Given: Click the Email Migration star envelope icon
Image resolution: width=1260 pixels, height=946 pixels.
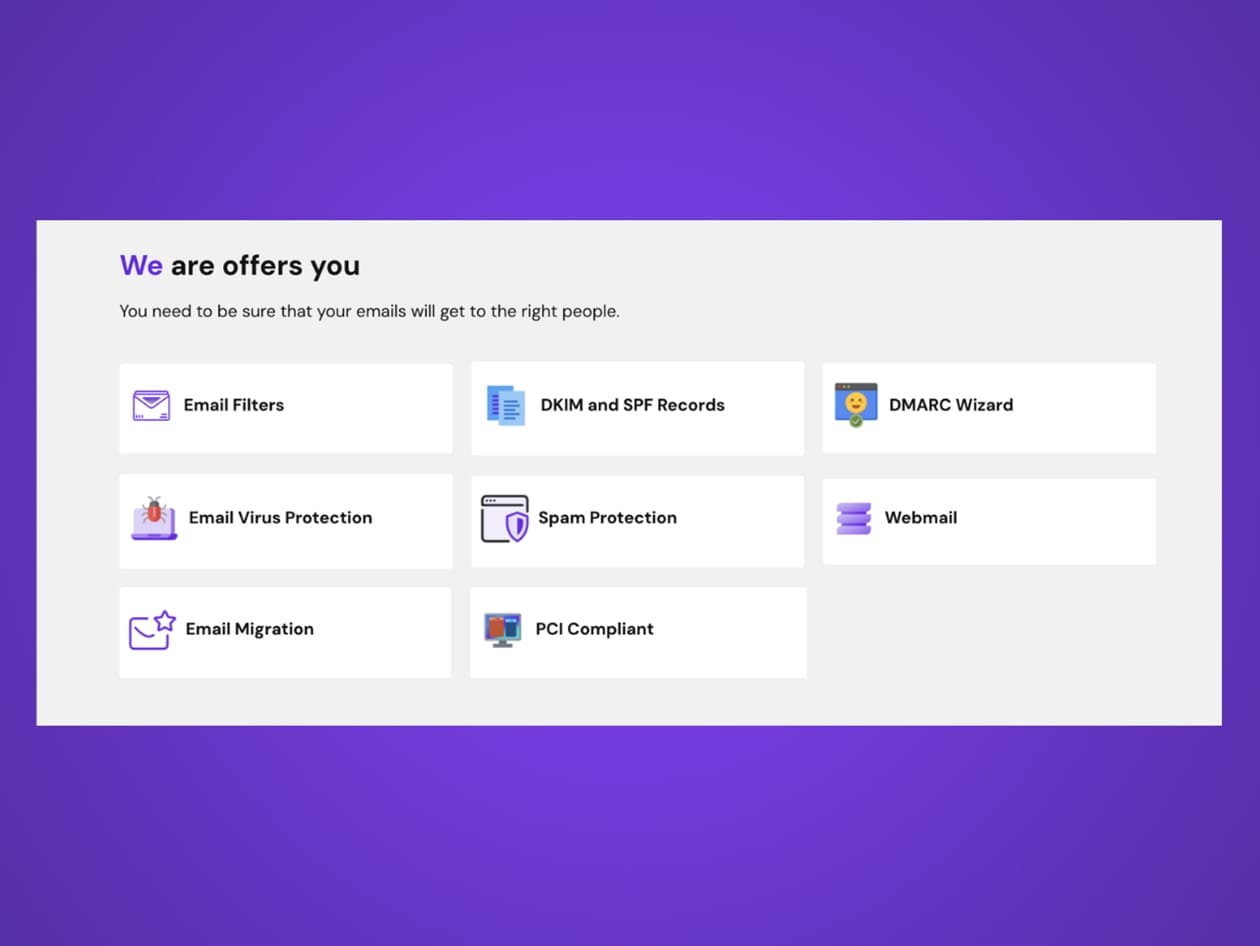Looking at the screenshot, I should (x=152, y=630).
